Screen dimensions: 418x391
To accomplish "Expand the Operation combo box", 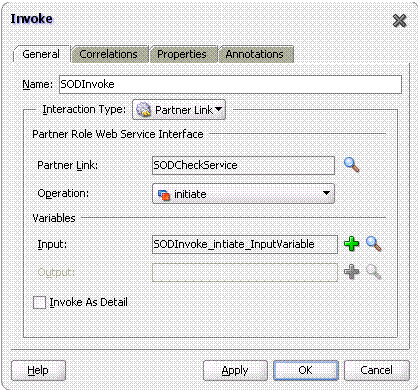I will [243, 194].
